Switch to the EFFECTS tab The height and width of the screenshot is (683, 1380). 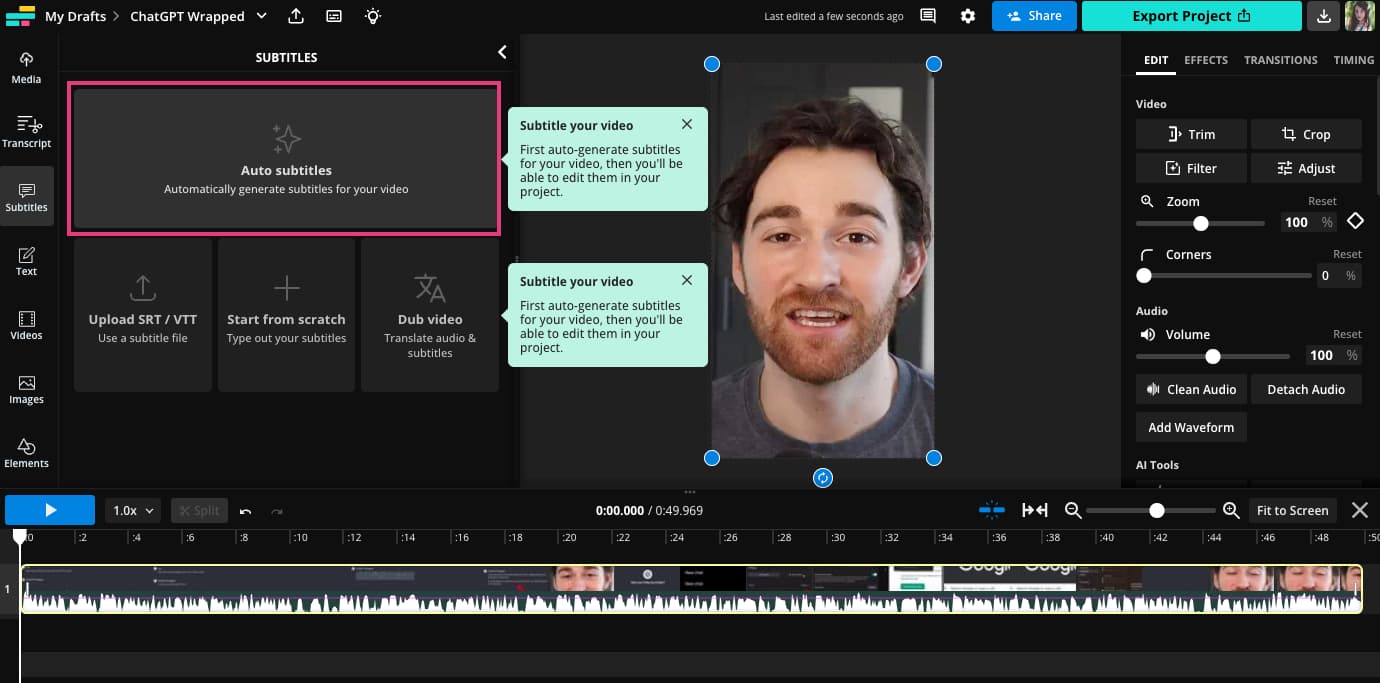pos(1206,60)
